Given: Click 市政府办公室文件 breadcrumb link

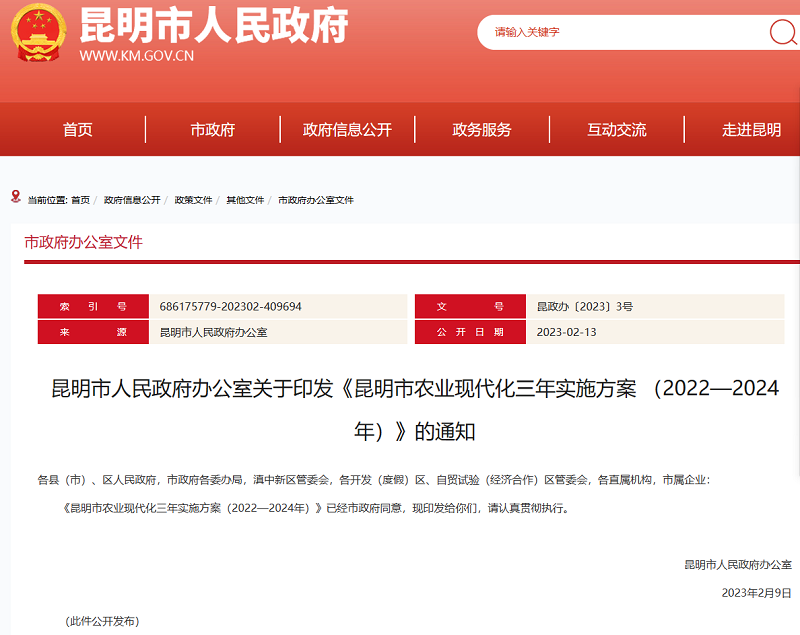Looking at the screenshot, I should point(316,200).
